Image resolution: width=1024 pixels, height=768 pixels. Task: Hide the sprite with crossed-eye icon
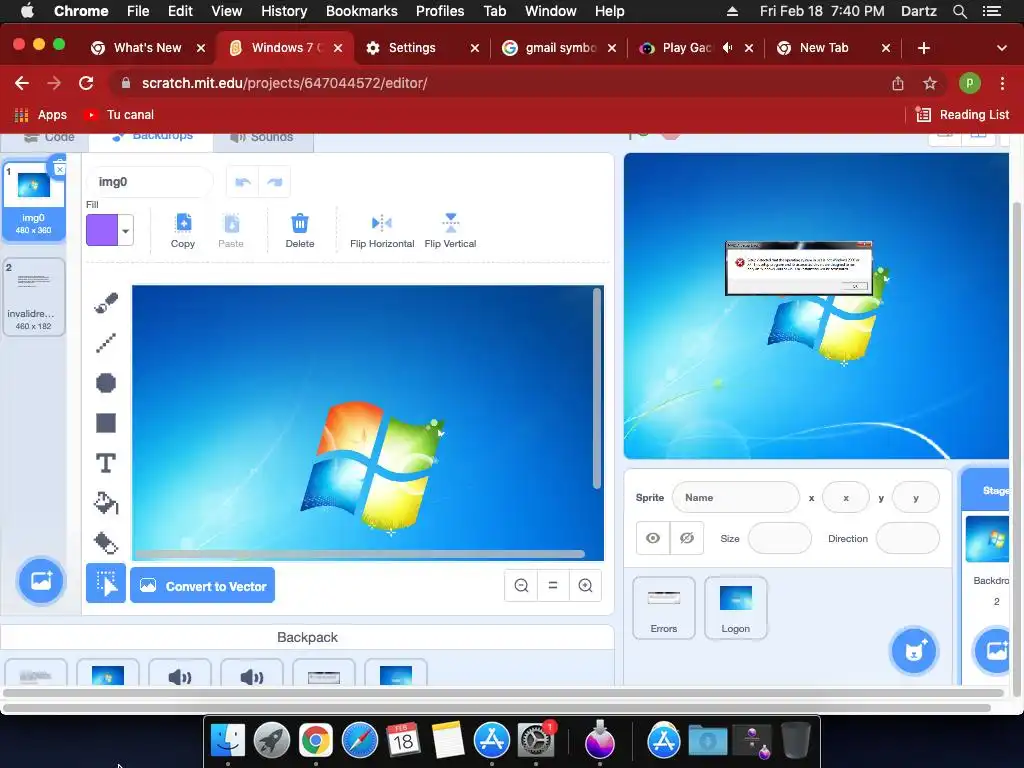click(x=687, y=538)
